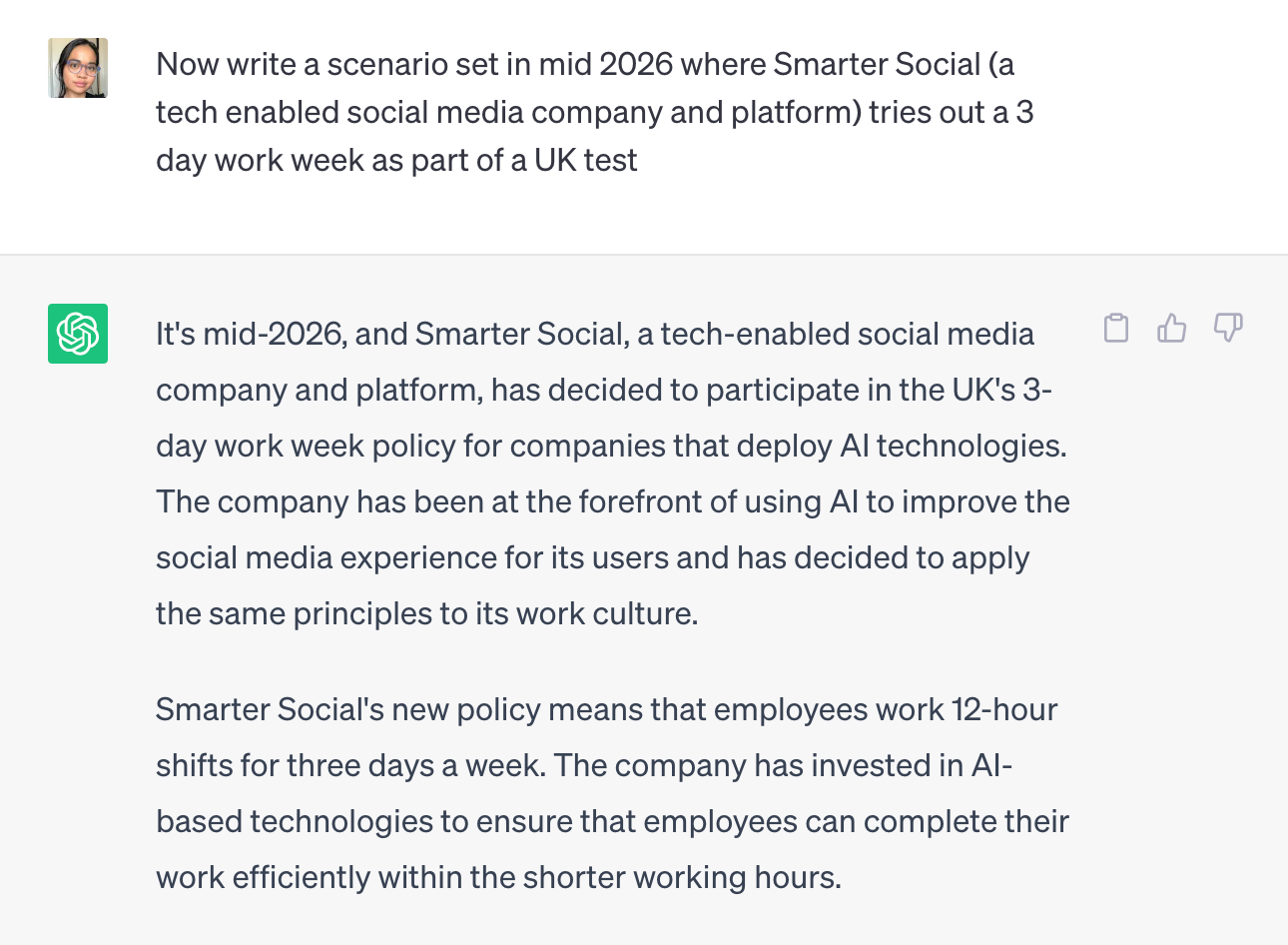
Task: Click the user's profile photo avatar
Action: tap(78, 68)
